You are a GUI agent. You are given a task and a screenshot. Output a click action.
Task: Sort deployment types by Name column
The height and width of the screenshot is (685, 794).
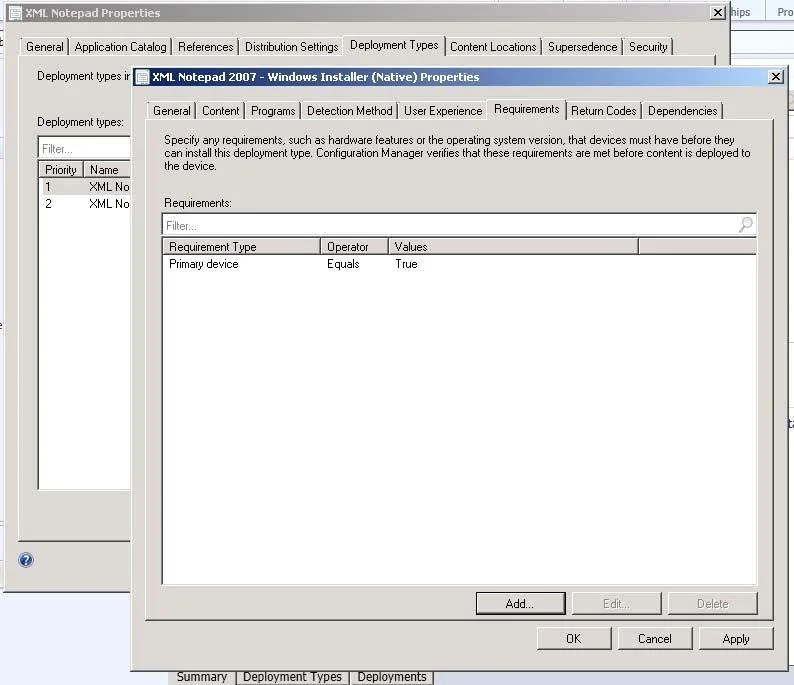107,170
